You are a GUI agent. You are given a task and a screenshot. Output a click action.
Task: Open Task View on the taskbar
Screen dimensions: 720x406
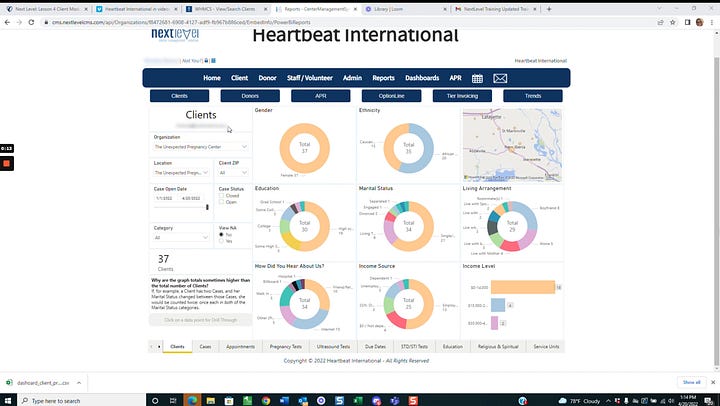173,400
